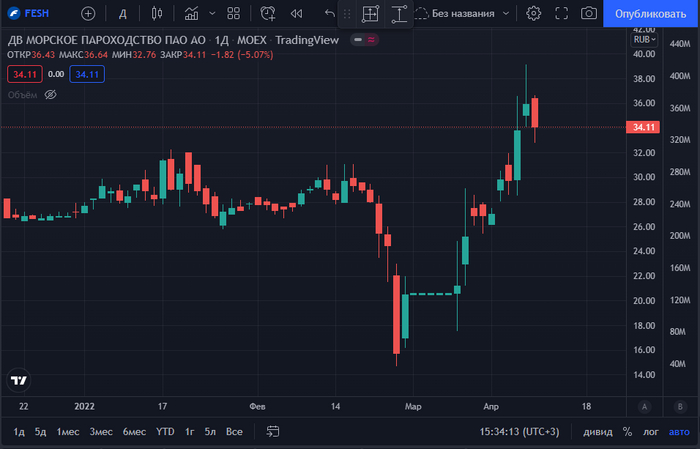Click the add symbol plus icon

point(88,13)
